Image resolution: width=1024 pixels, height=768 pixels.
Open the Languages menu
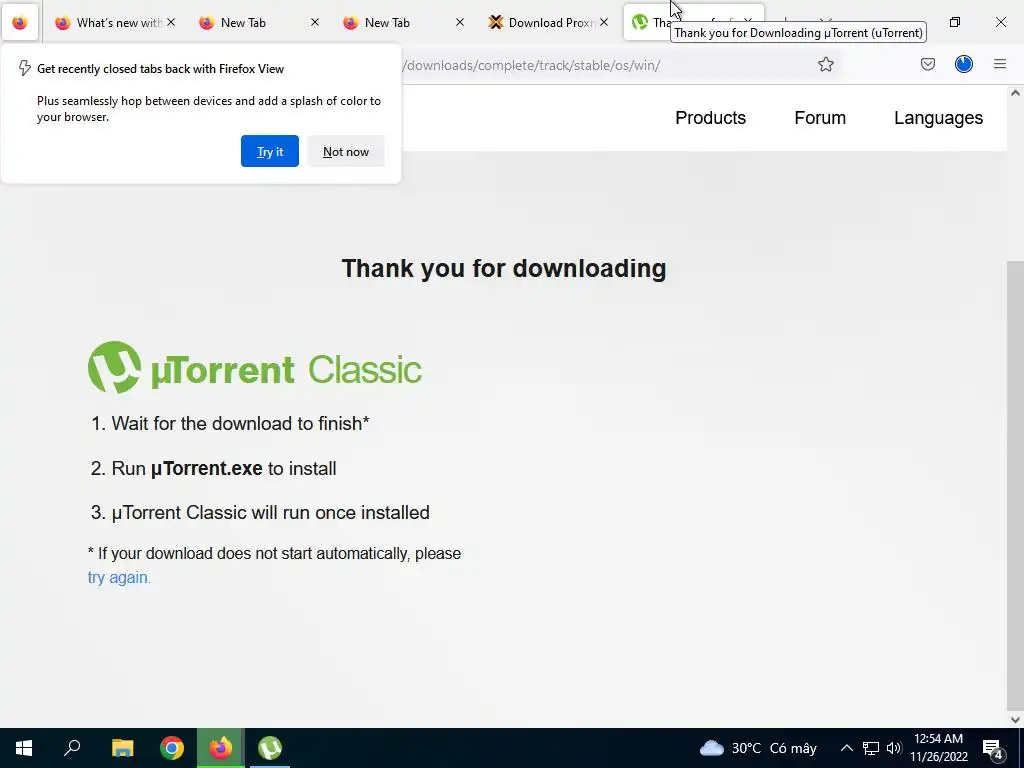click(938, 118)
